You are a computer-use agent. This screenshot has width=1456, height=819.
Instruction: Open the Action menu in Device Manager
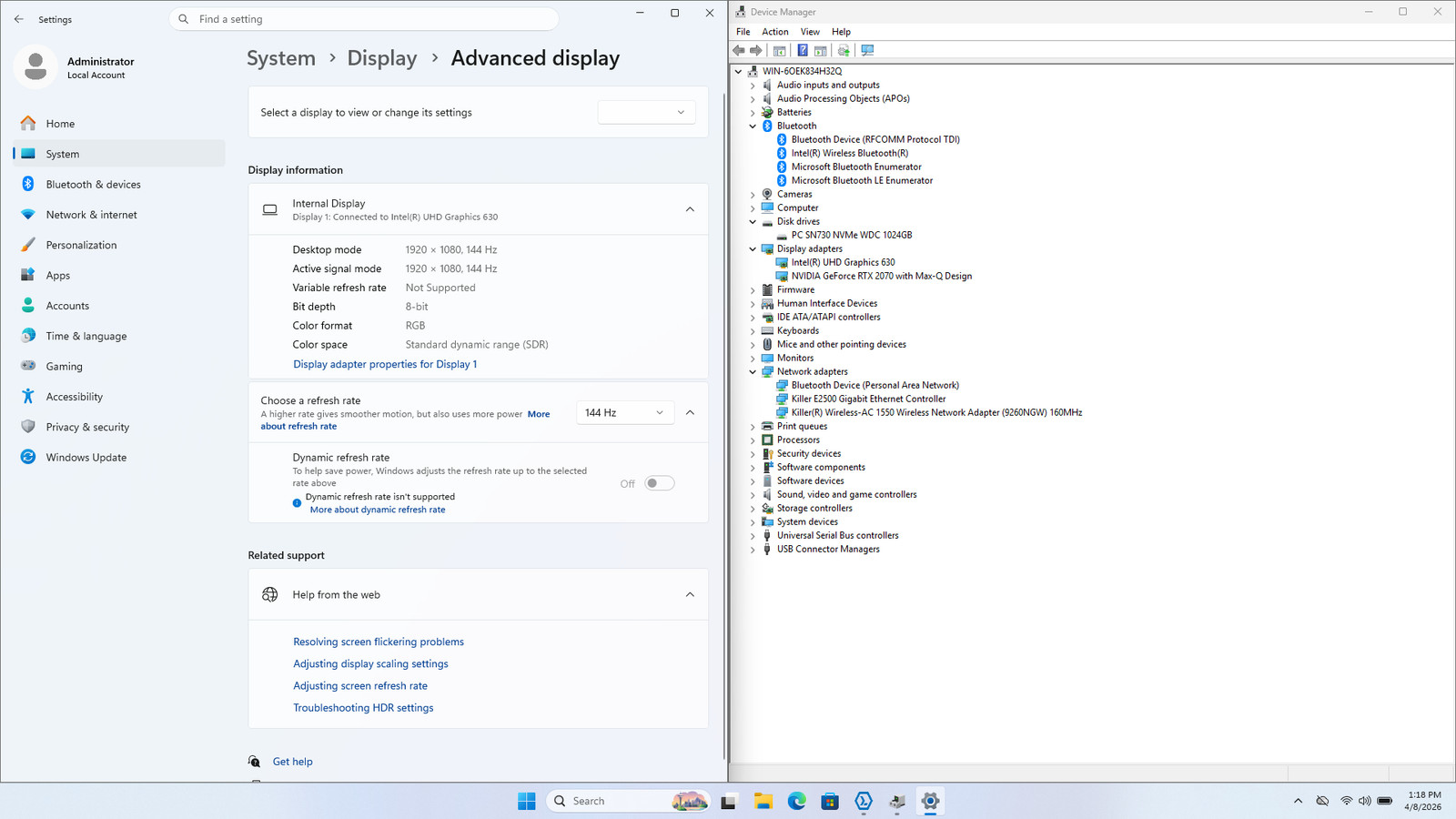click(x=775, y=32)
